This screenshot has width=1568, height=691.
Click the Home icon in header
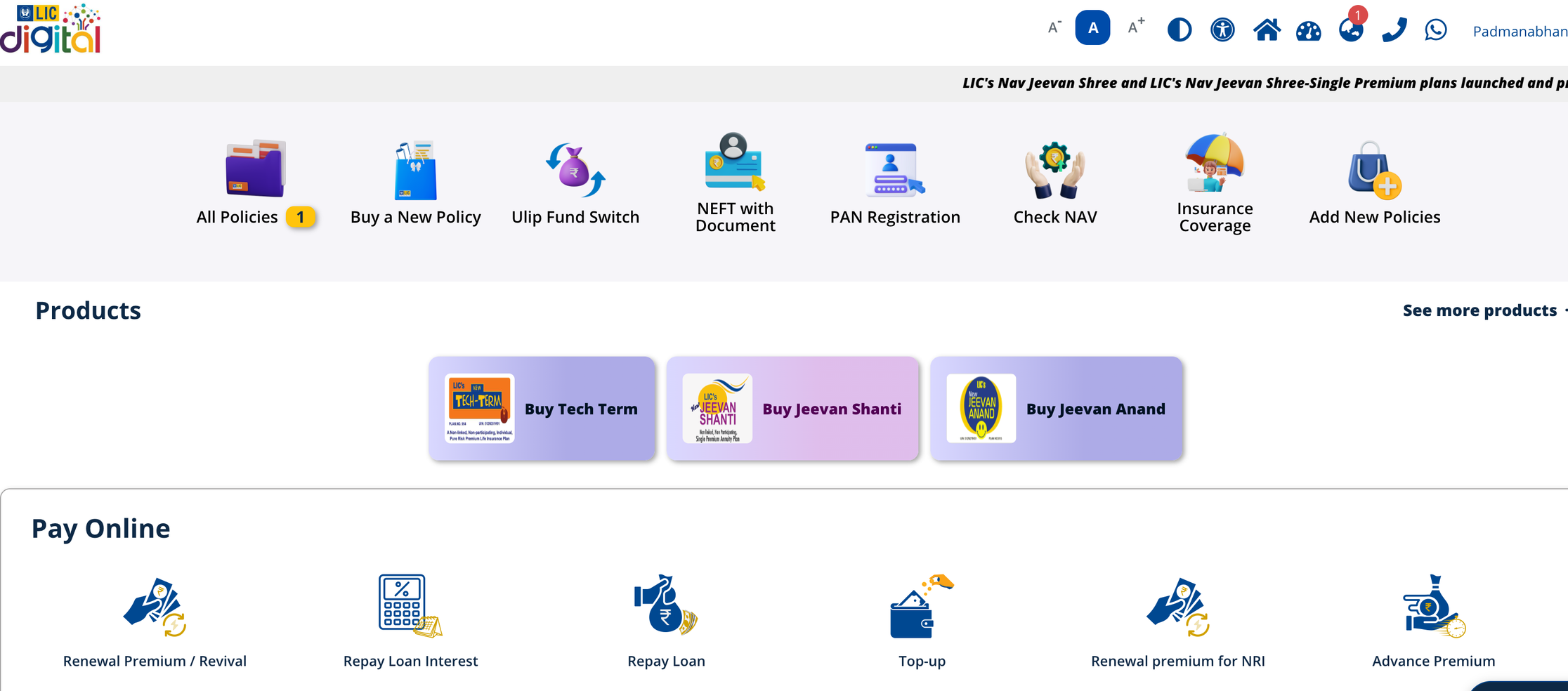click(1267, 30)
